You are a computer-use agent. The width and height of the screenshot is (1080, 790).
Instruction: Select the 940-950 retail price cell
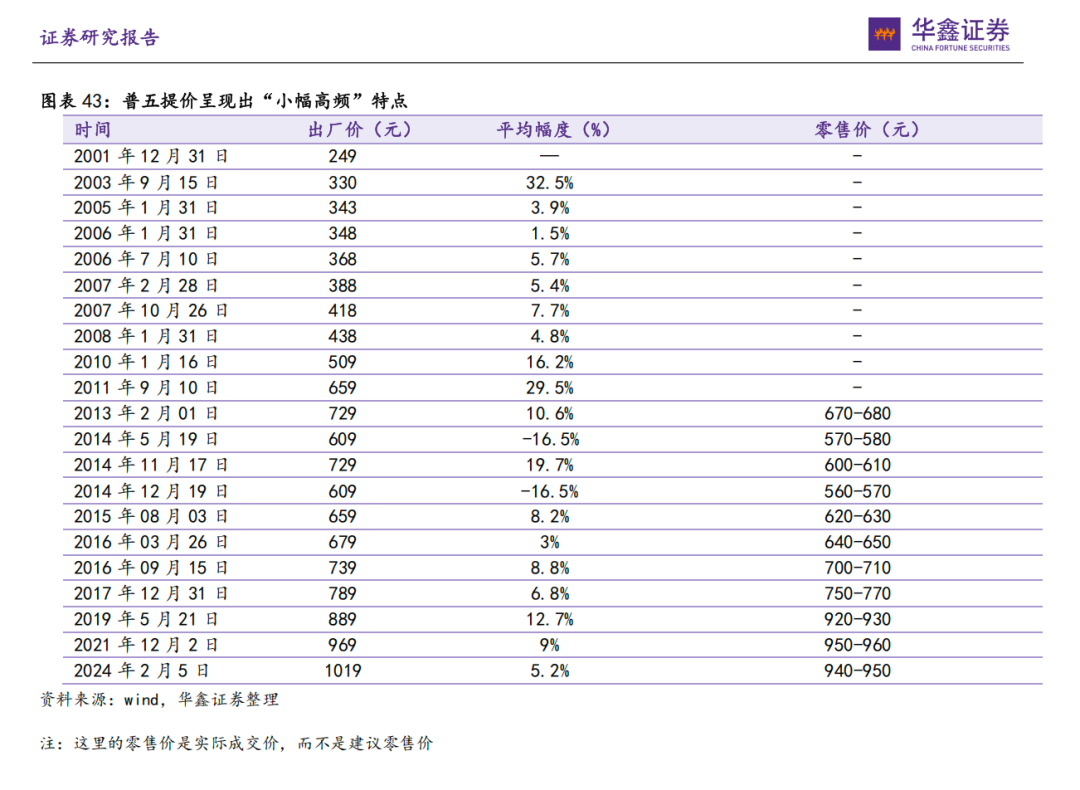856,671
